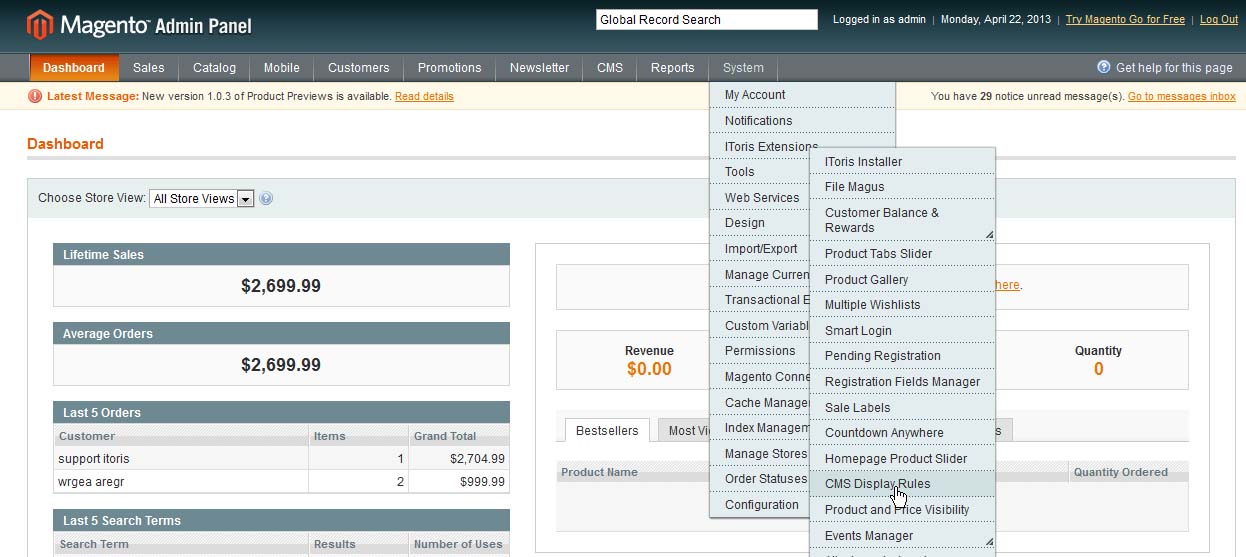Click the help icon beside Store View dropdown
This screenshot has width=1246, height=557.
click(266, 198)
